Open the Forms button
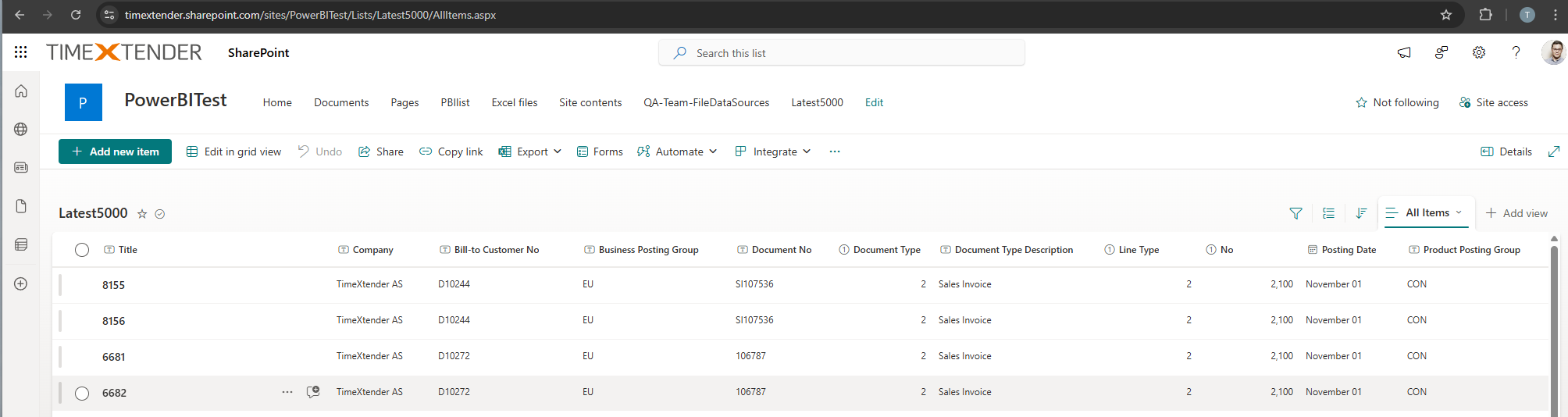Image resolution: width=1568 pixels, height=417 pixels. (600, 151)
